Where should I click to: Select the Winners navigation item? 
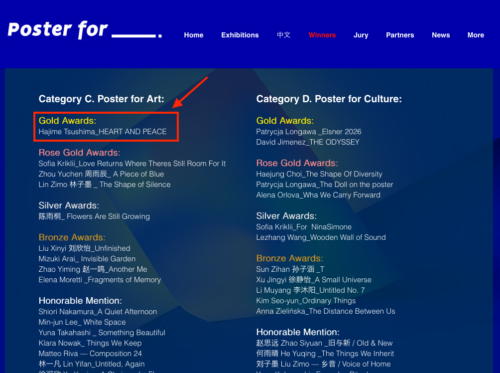tap(322, 35)
